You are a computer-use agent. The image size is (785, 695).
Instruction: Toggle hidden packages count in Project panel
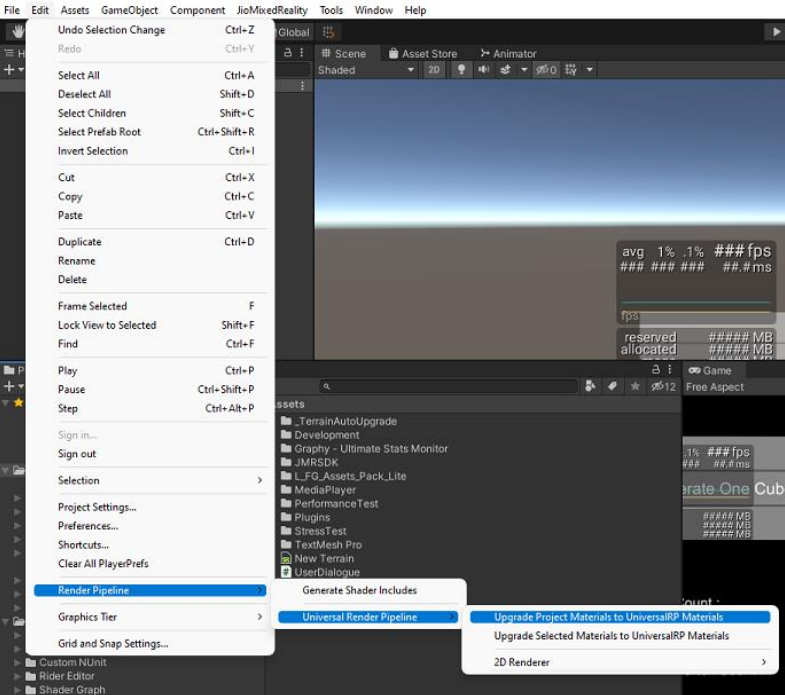pos(663,386)
